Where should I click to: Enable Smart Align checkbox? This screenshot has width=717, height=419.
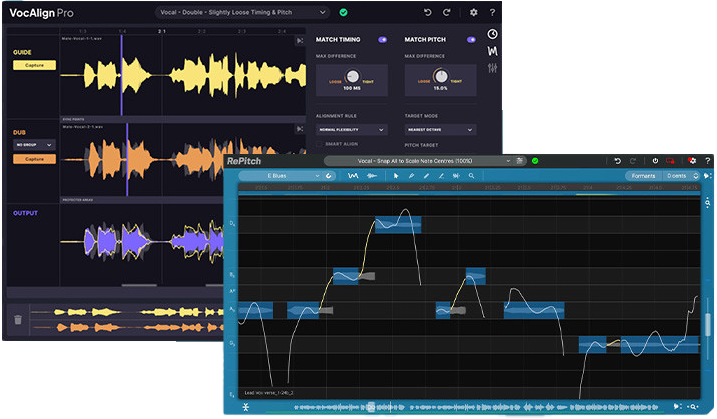coord(319,144)
